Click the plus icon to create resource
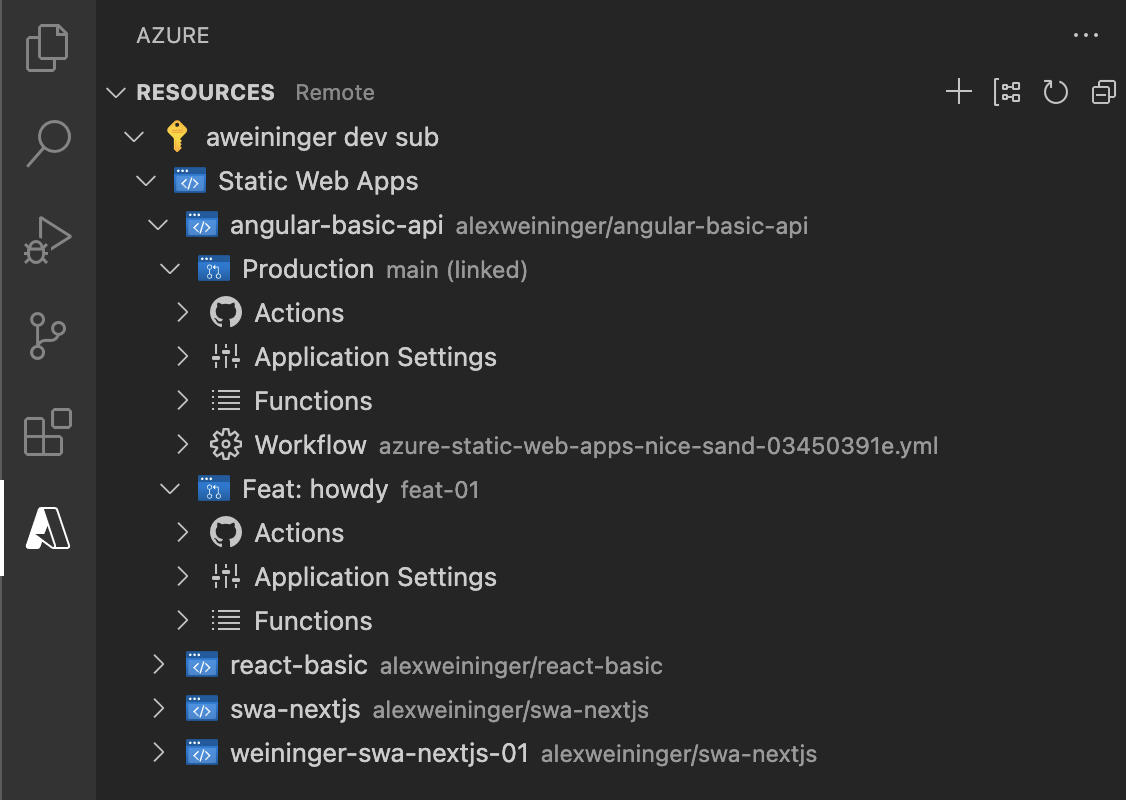1126x800 pixels. click(x=958, y=93)
